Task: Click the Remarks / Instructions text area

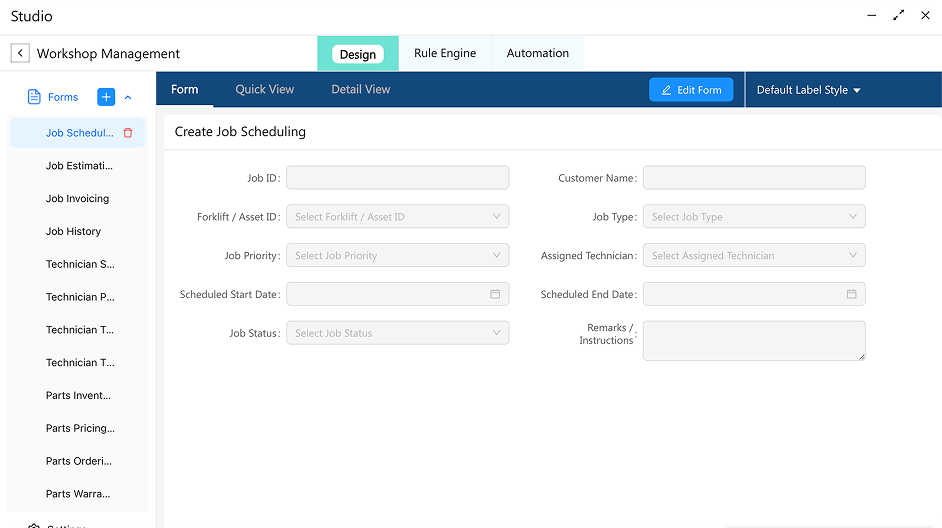Action: pyautogui.click(x=754, y=340)
